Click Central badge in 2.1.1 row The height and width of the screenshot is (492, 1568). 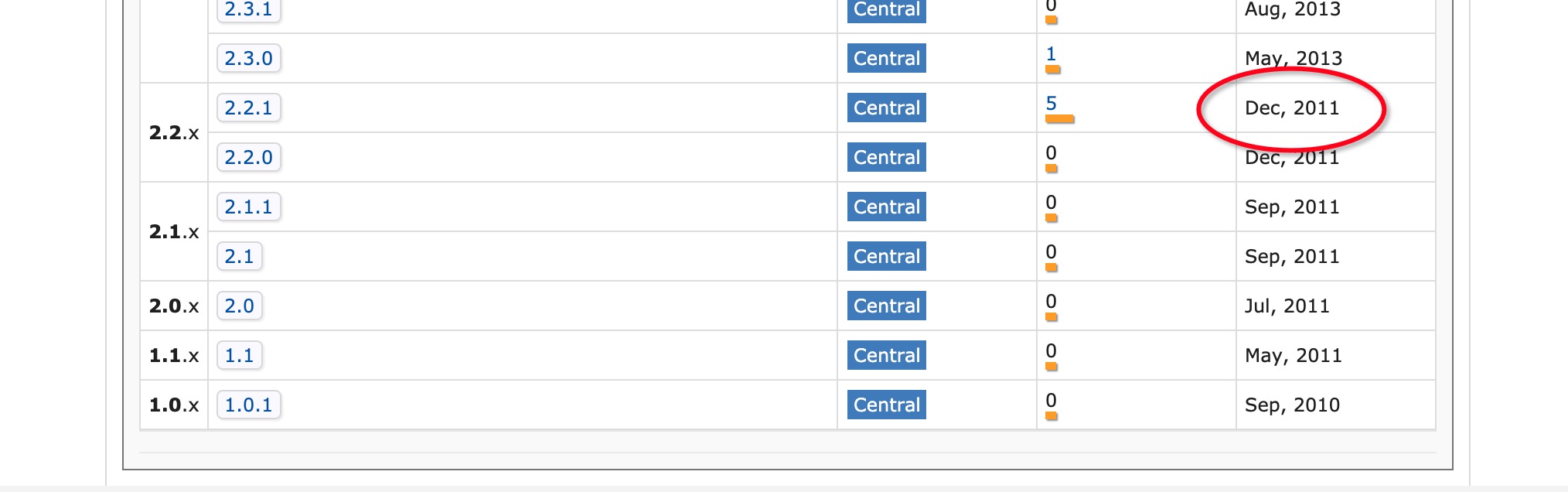pyautogui.click(x=886, y=207)
